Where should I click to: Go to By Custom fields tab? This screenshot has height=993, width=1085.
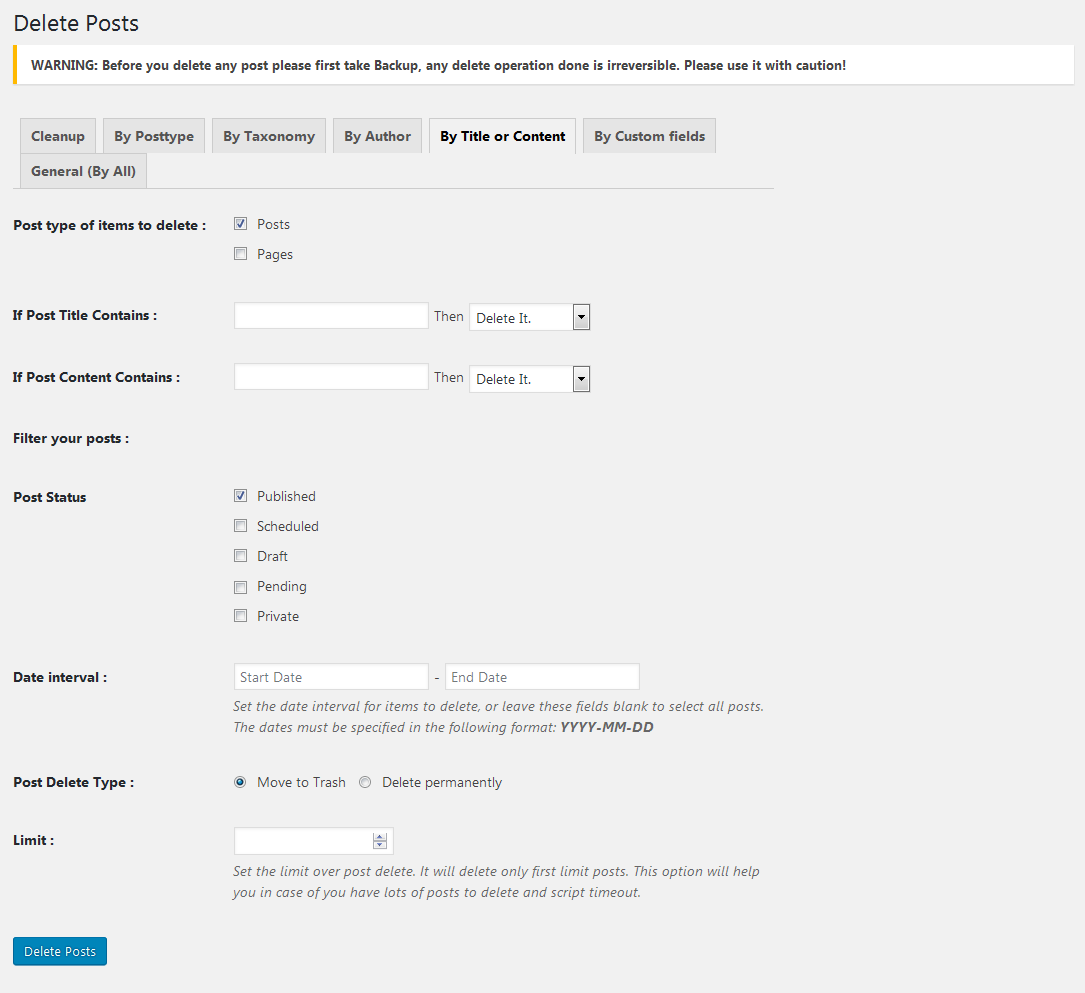click(x=649, y=136)
